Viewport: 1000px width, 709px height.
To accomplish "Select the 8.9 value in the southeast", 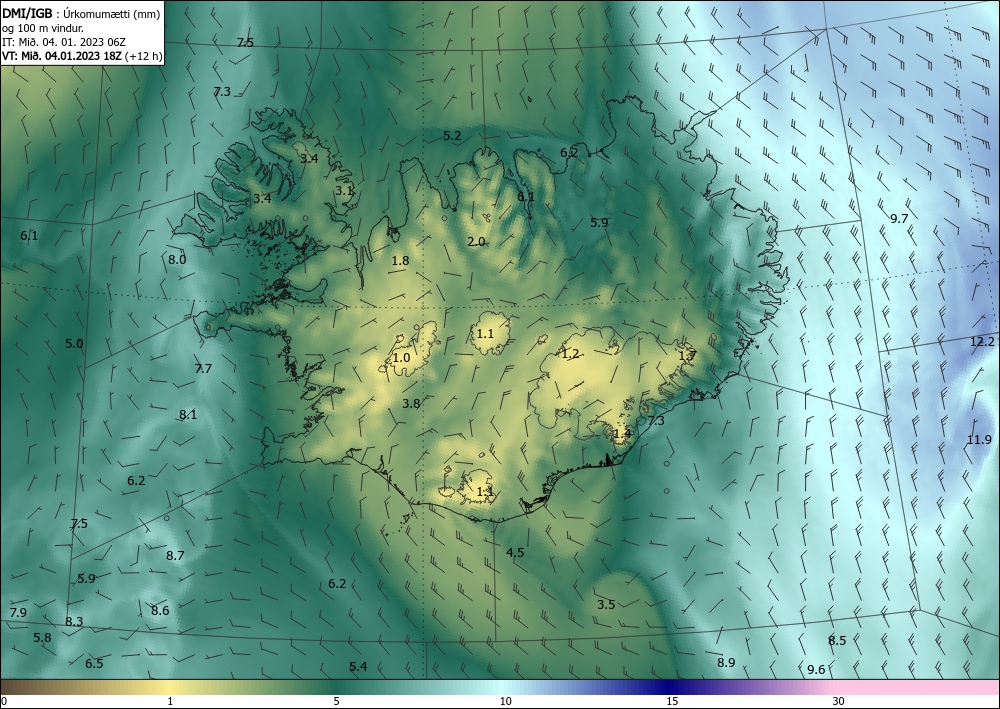I will pyautogui.click(x=726, y=662).
